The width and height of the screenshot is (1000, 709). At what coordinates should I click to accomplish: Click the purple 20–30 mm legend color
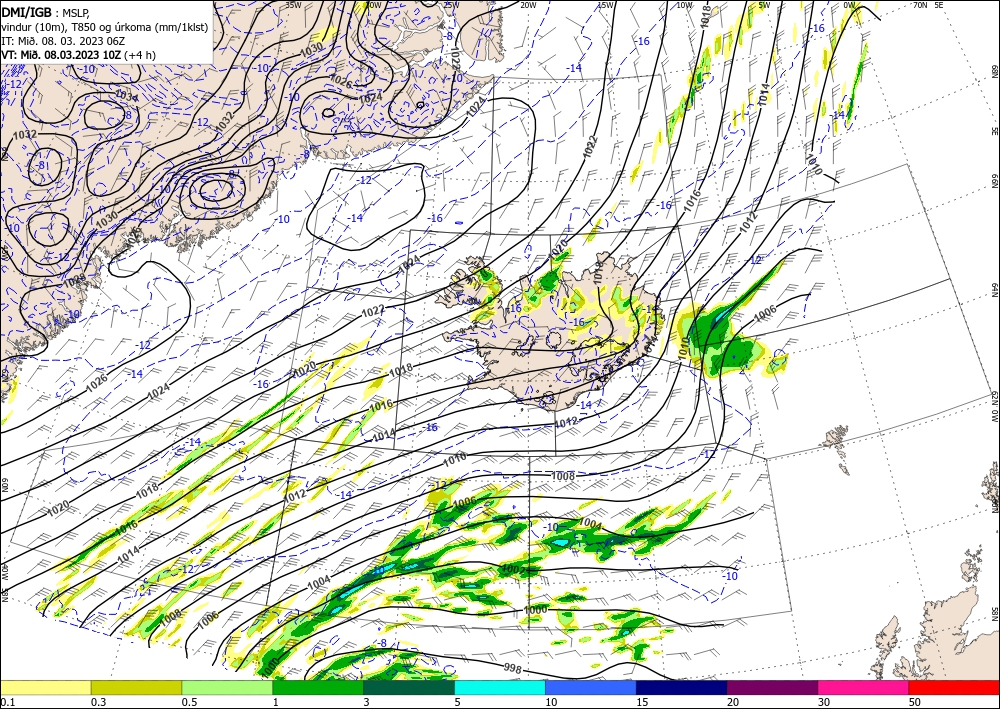tap(772, 687)
